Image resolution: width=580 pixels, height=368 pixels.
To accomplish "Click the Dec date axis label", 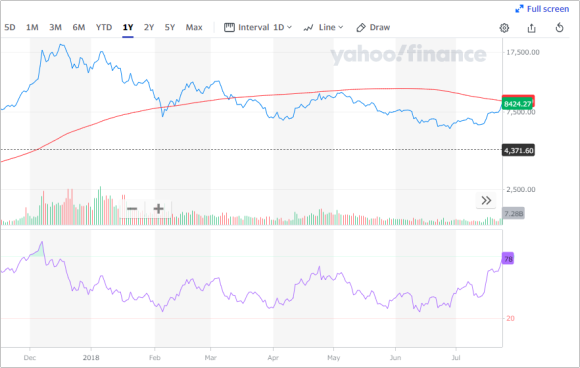I will coord(30,358).
